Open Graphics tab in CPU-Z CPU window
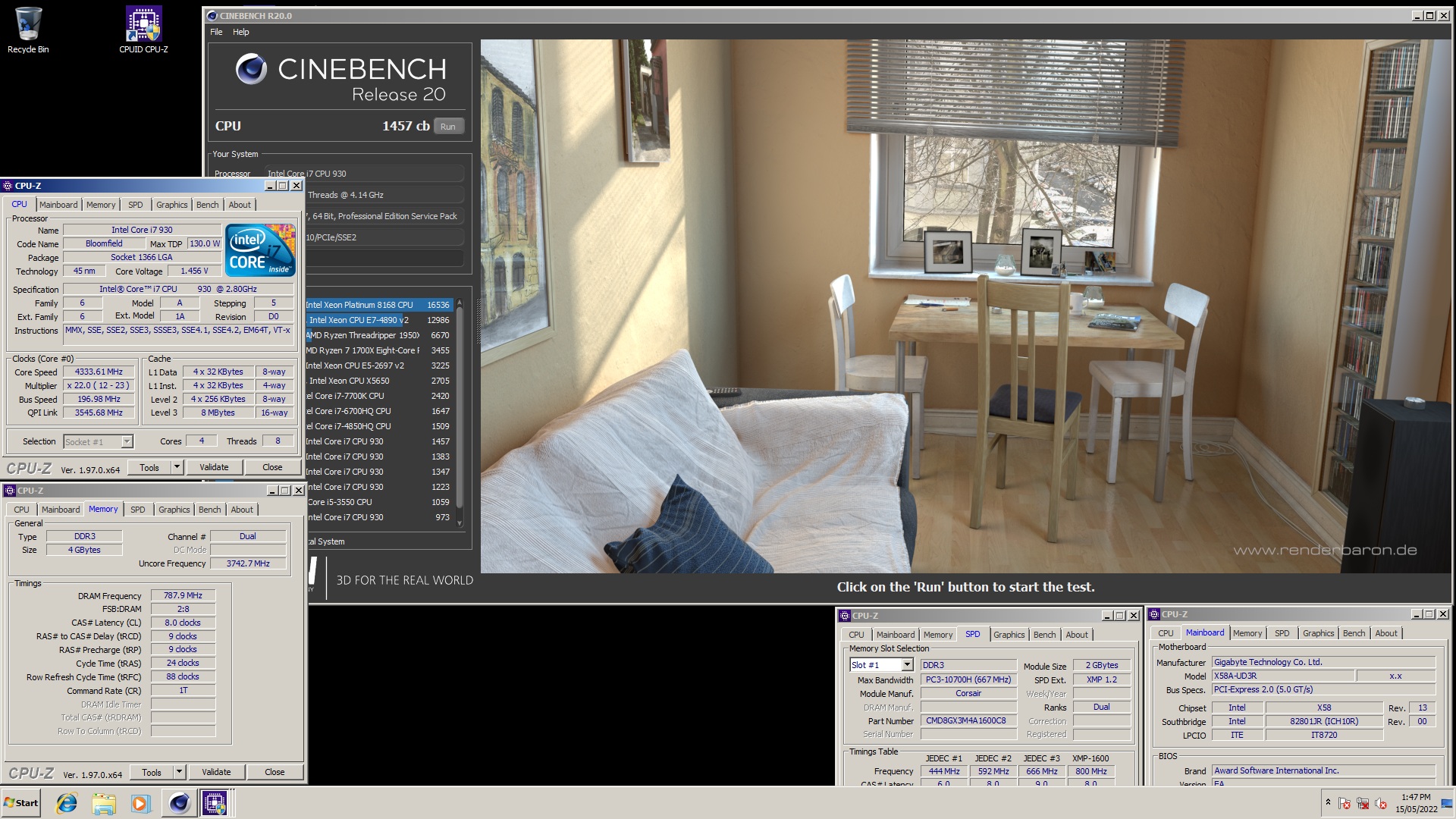Image resolution: width=1456 pixels, height=819 pixels. [x=171, y=205]
